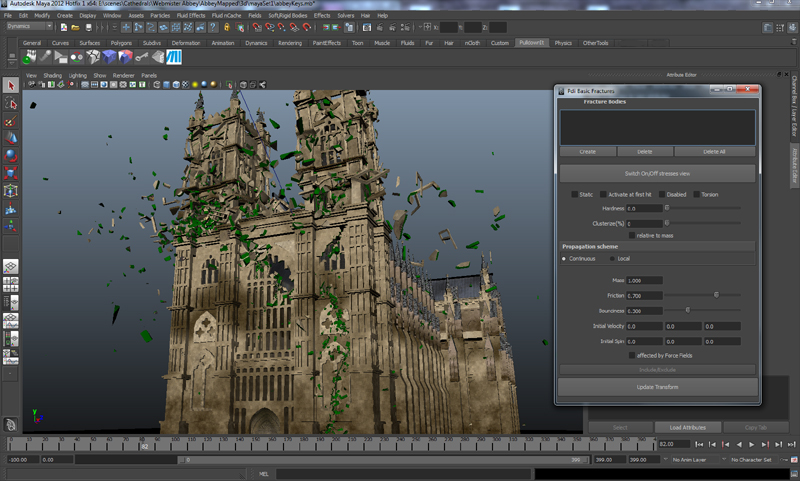This screenshot has height=481, width=800.
Task: Activate the Rotate tool
Action: (x=11, y=156)
